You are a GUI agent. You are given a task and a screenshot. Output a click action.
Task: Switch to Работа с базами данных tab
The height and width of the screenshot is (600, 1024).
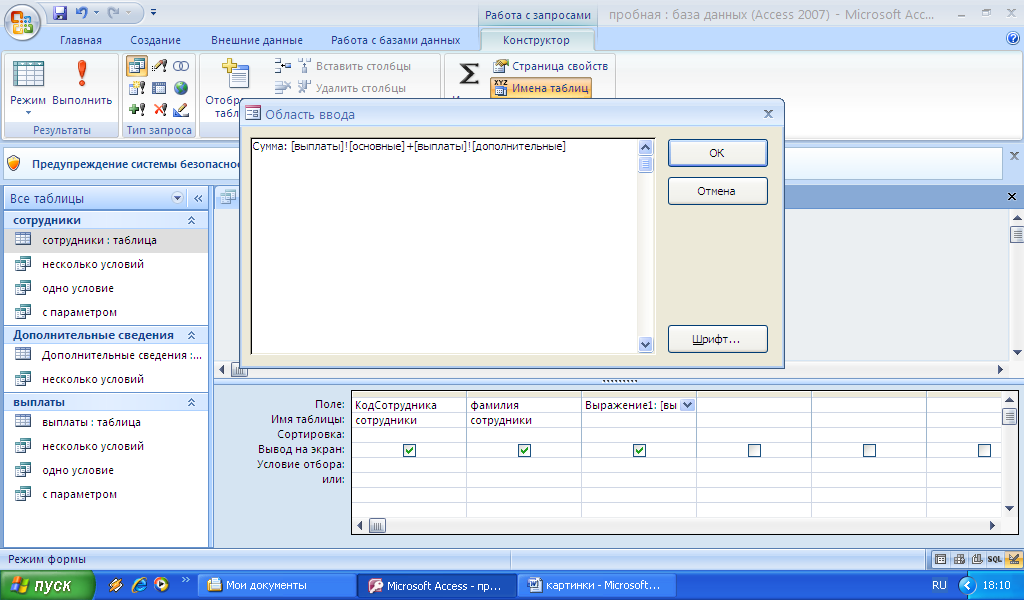tap(396, 40)
